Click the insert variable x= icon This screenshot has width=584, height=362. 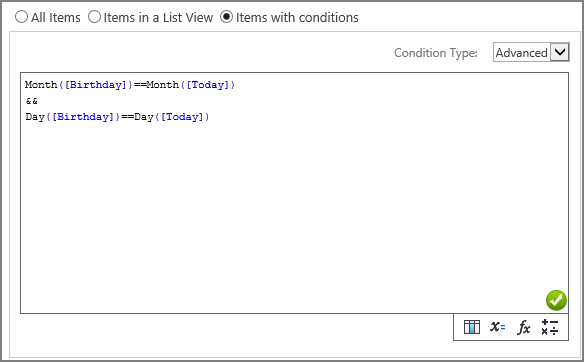pyautogui.click(x=498, y=327)
